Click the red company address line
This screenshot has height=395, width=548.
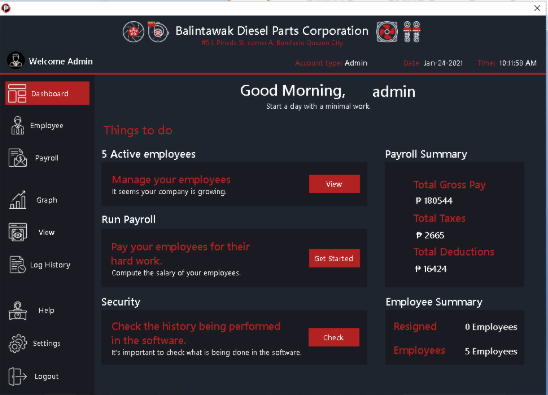272,43
